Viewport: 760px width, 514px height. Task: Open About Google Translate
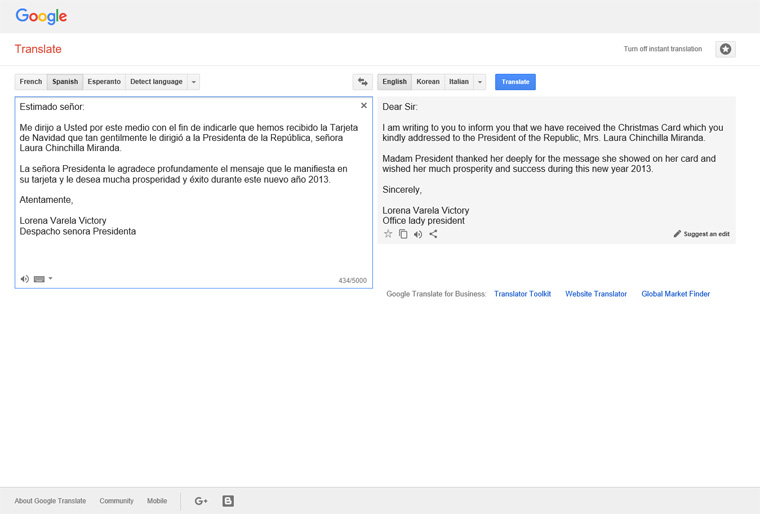[50, 501]
